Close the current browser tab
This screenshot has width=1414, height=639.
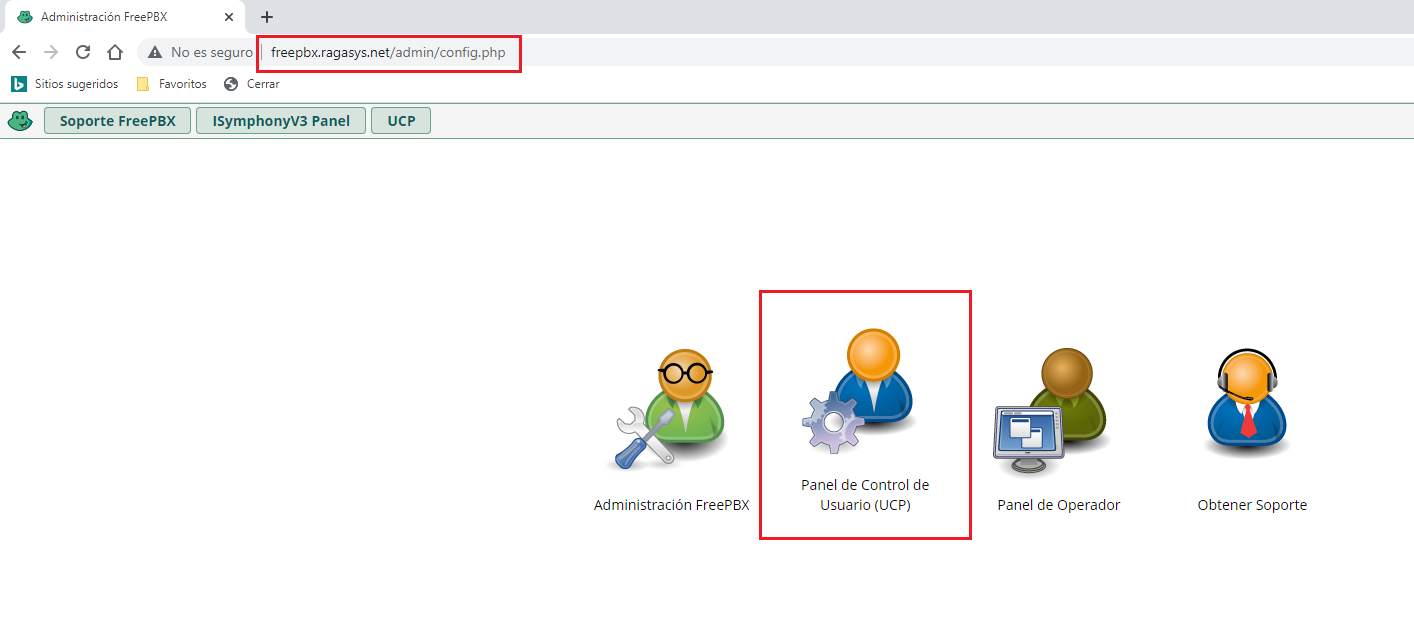pyautogui.click(x=229, y=16)
